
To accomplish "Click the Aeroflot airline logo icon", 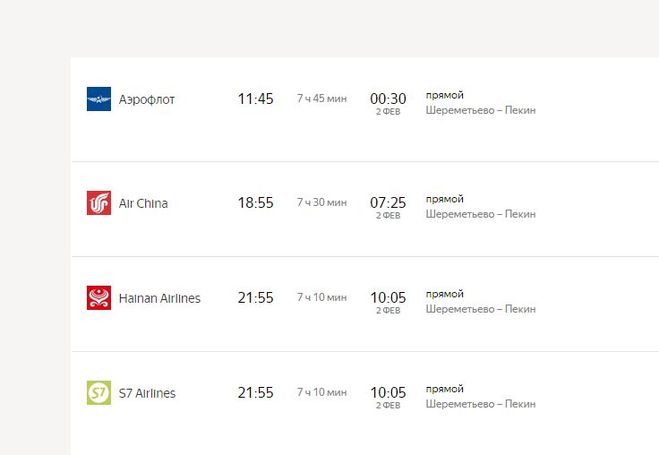I will pos(99,99).
